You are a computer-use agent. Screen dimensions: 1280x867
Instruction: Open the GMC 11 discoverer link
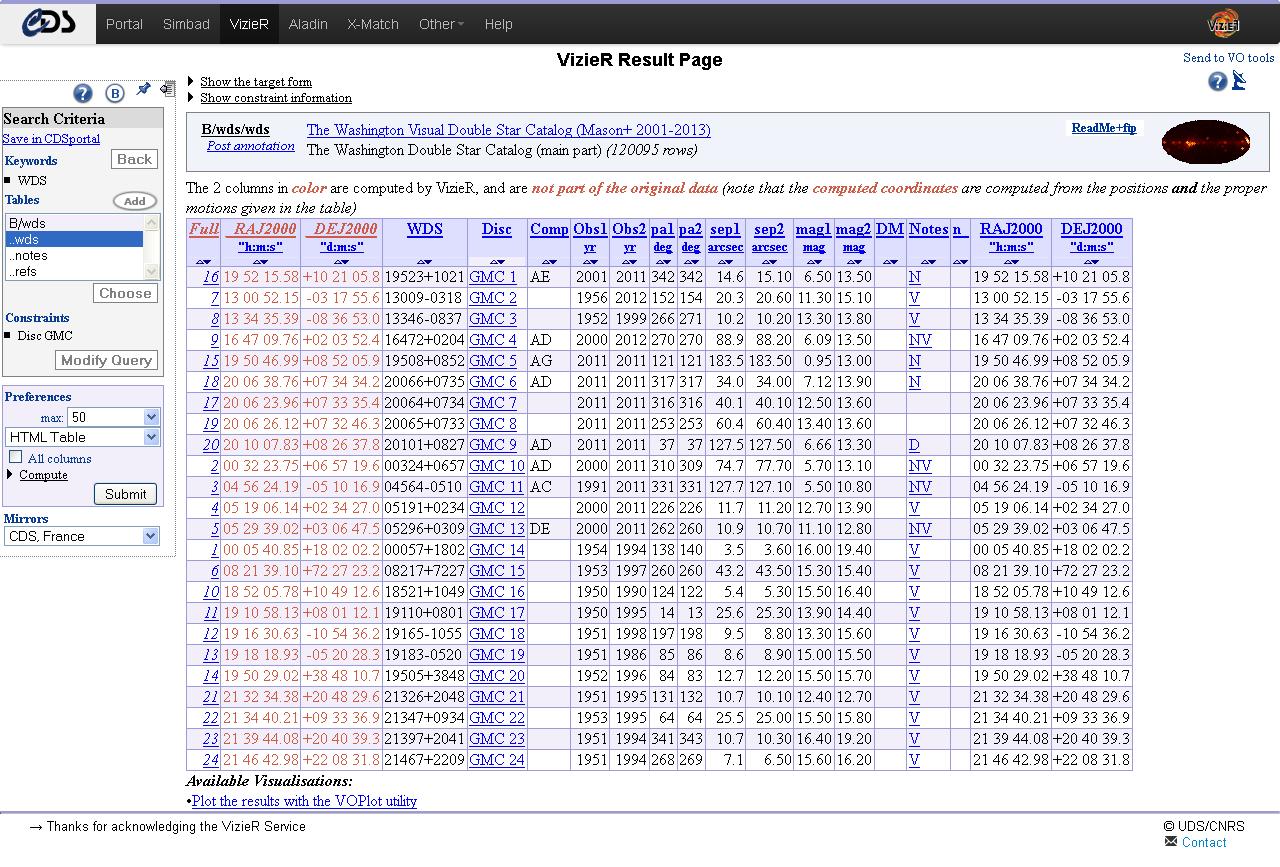click(497, 487)
